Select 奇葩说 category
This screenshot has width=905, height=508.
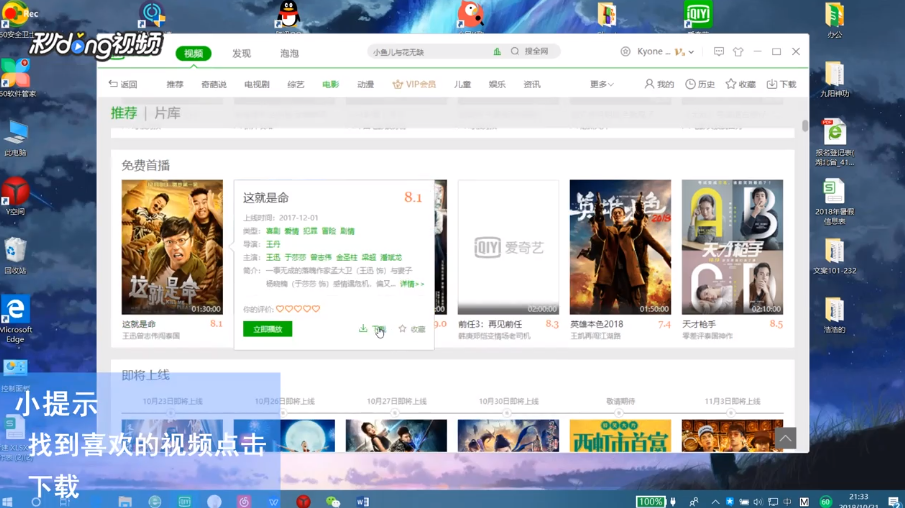coord(214,84)
